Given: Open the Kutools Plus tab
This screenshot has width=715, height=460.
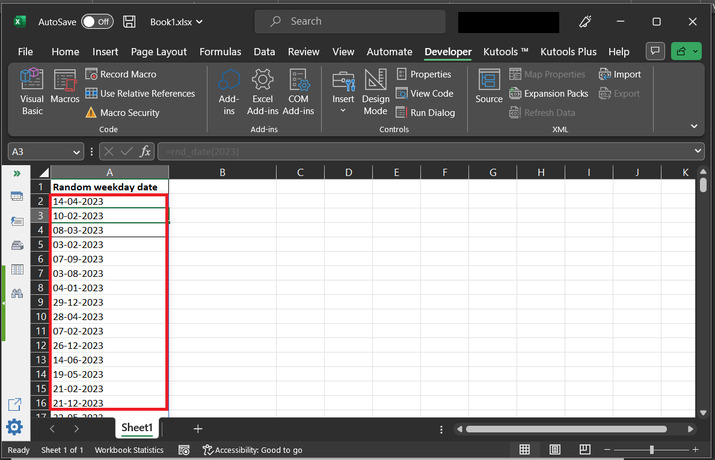Looking at the screenshot, I should (x=570, y=51).
